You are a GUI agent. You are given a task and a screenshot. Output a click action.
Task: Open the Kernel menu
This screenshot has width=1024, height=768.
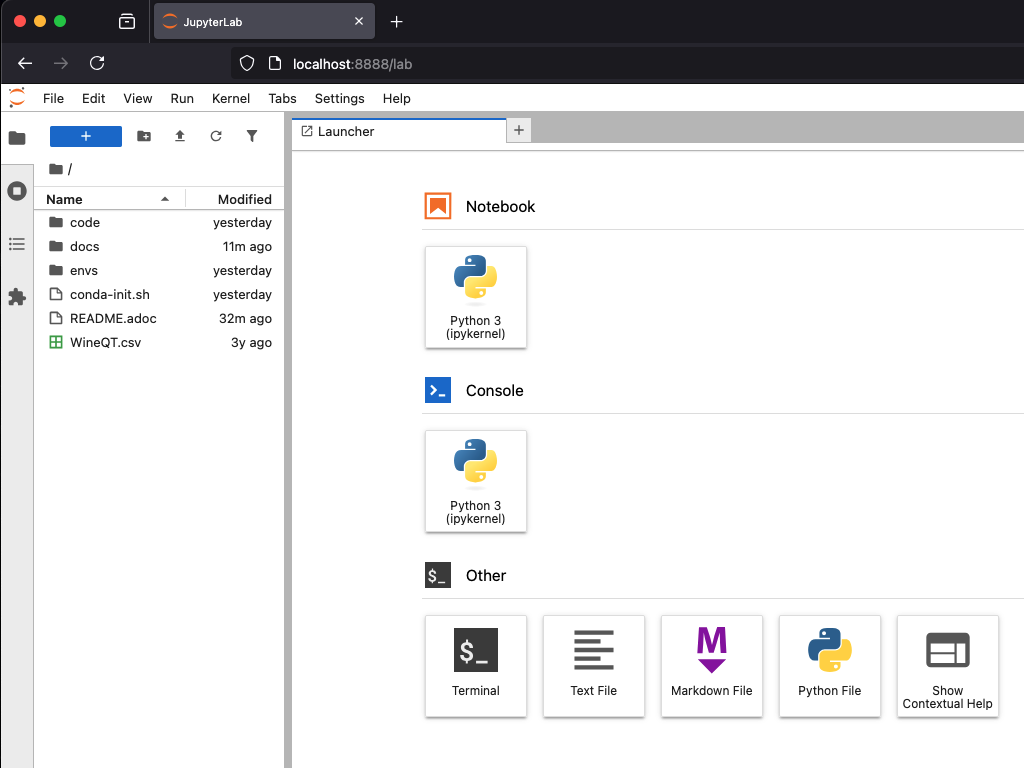tap(231, 98)
